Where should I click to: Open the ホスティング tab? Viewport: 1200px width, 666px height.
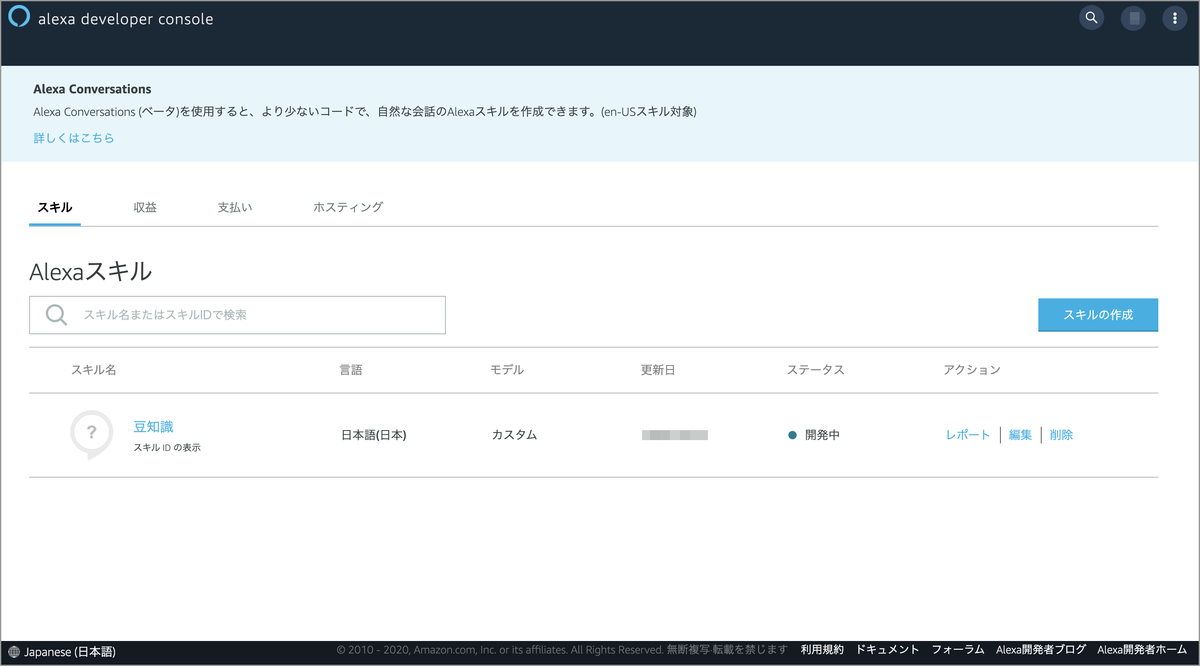[x=348, y=207]
